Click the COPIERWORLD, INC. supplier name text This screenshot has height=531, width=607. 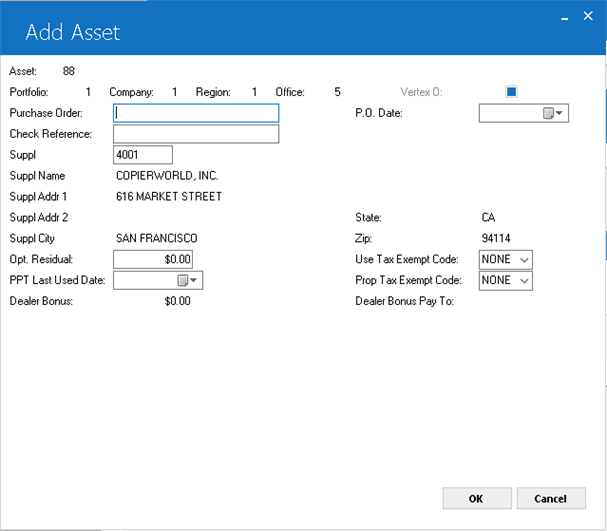coord(167,176)
